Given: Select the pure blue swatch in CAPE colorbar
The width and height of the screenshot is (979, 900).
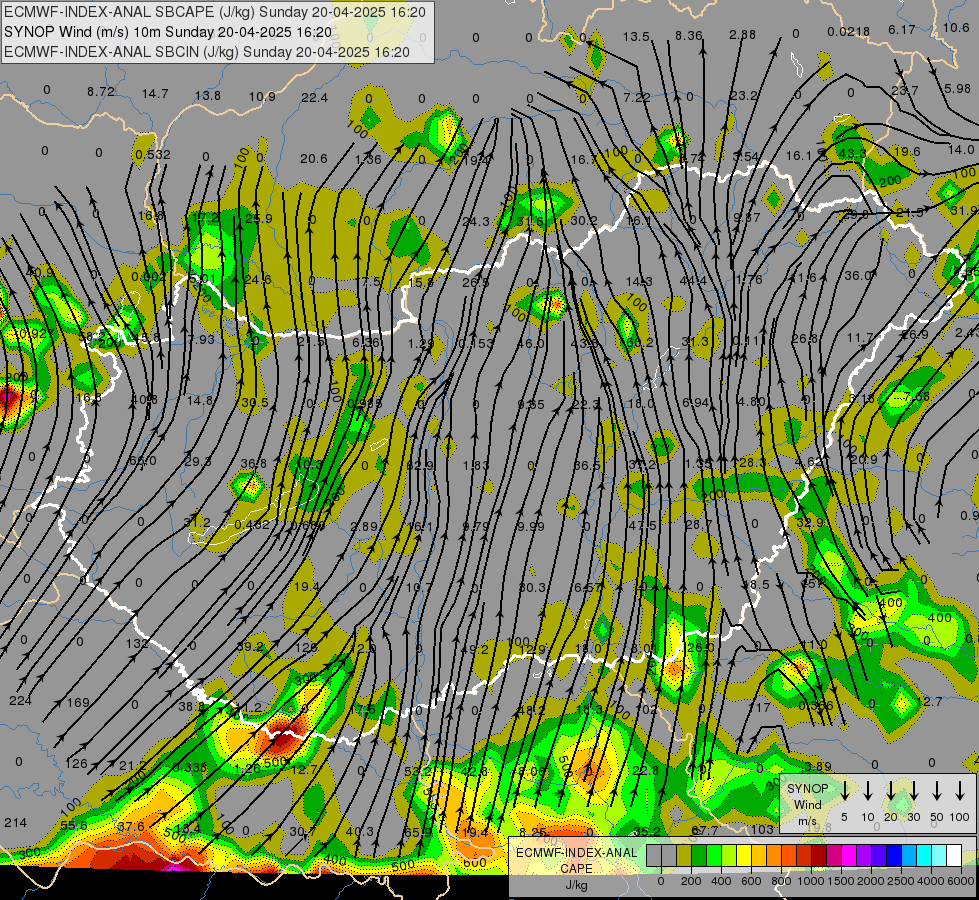Looking at the screenshot, I should pos(893,856).
